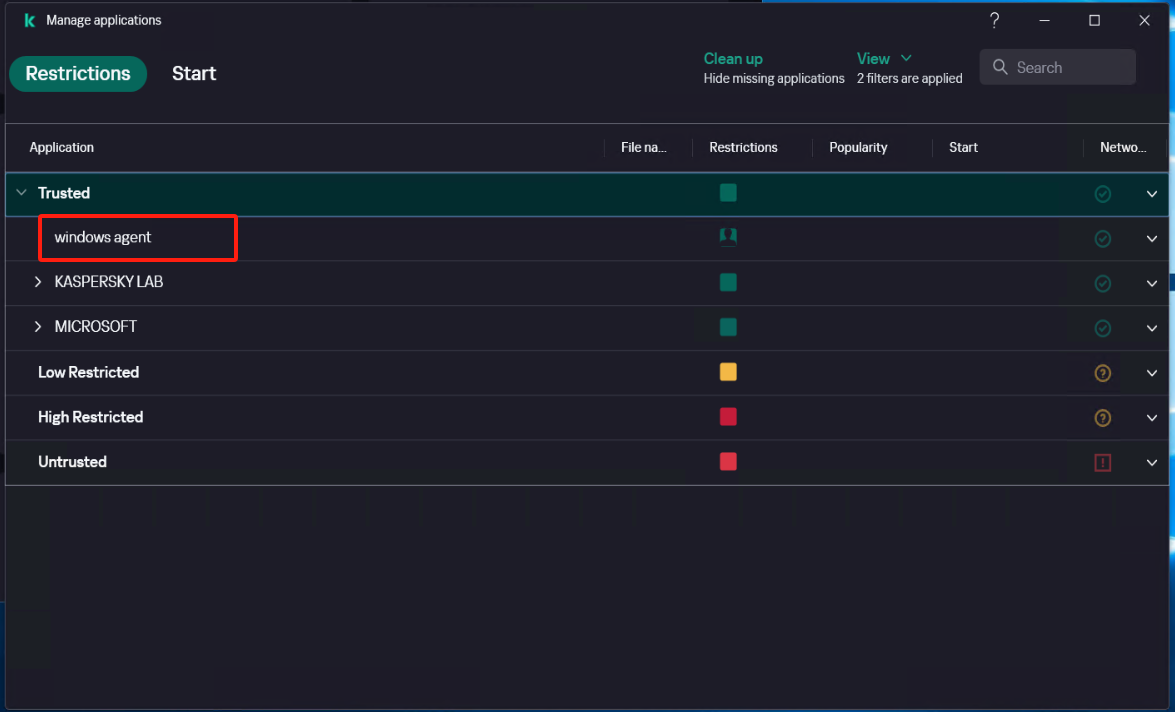This screenshot has height=712, width=1175.
Task: Click the High Restricted network question icon
Action: [1103, 418]
